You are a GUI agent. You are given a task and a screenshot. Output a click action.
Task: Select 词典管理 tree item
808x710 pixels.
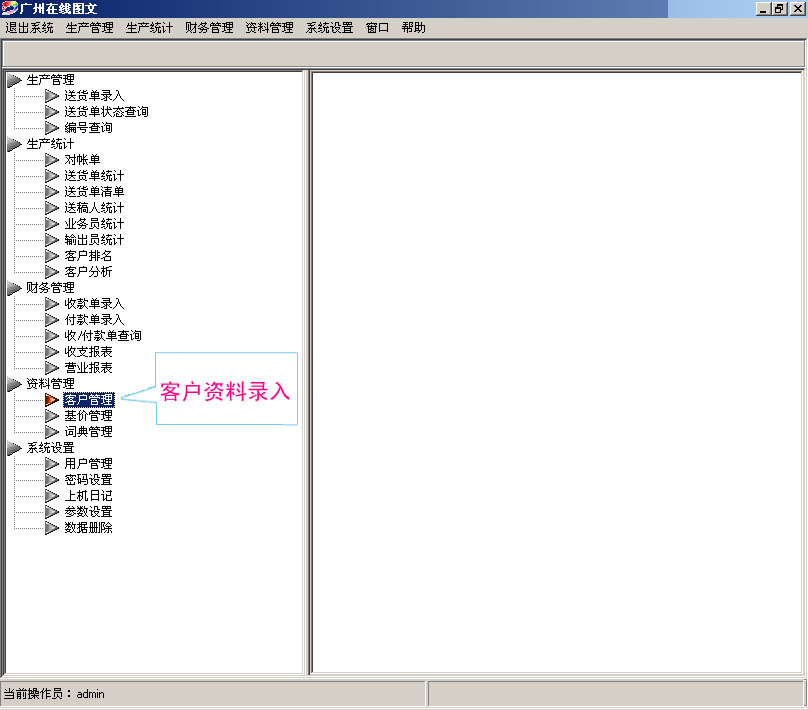88,431
